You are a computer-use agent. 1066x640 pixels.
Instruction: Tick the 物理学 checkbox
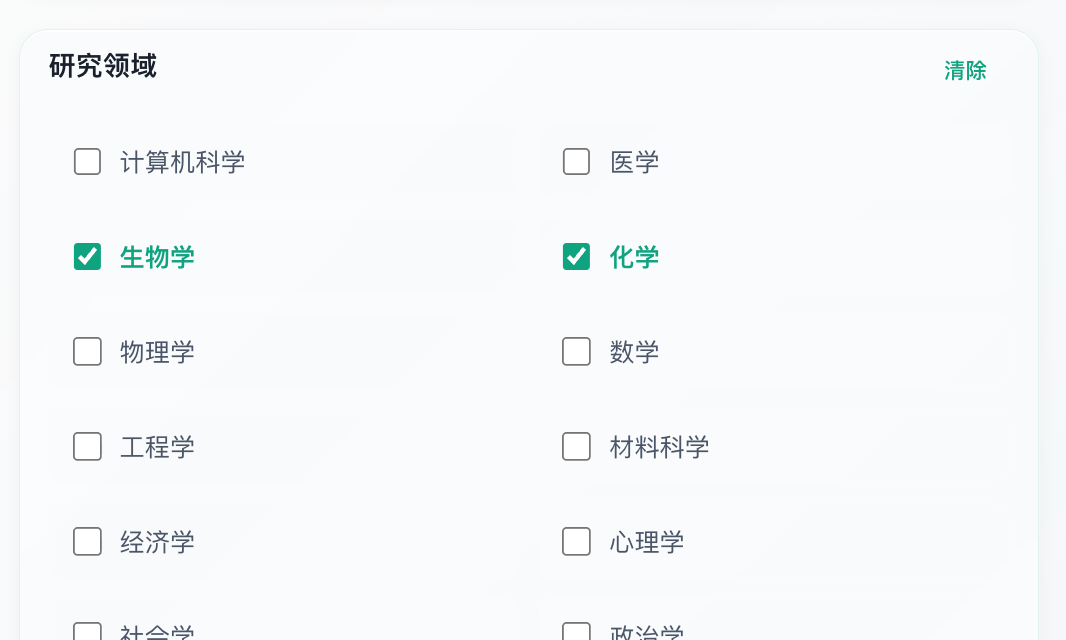[88, 352]
